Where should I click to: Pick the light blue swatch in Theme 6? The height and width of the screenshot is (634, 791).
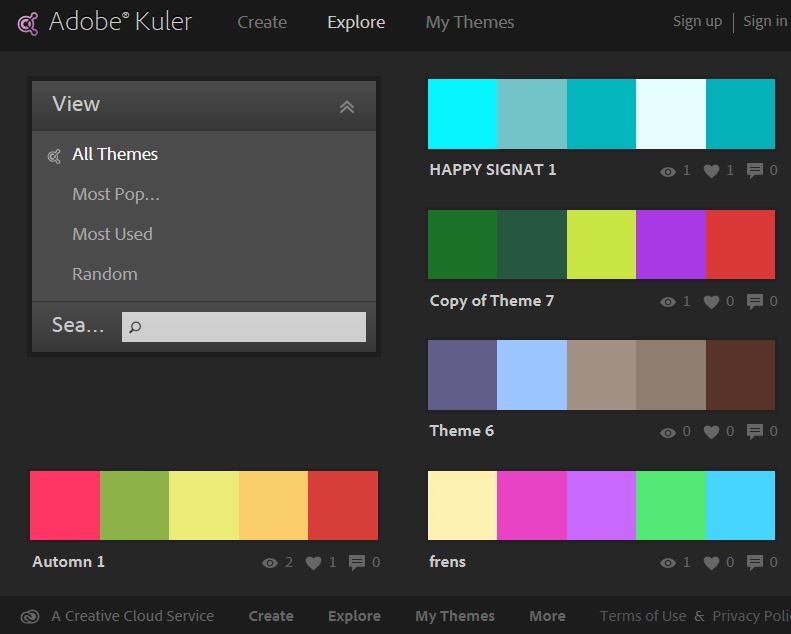[x=532, y=375]
